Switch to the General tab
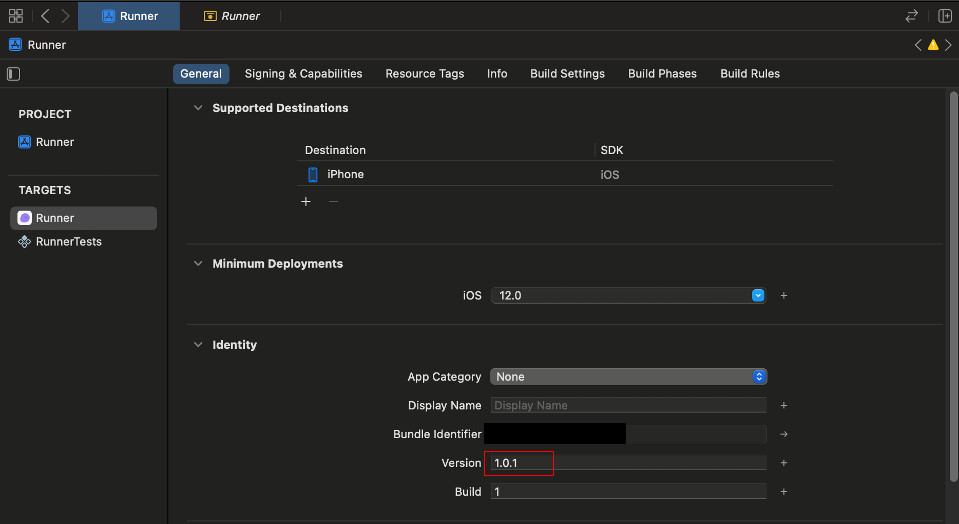Image resolution: width=959 pixels, height=524 pixels. [x=201, y=73]
